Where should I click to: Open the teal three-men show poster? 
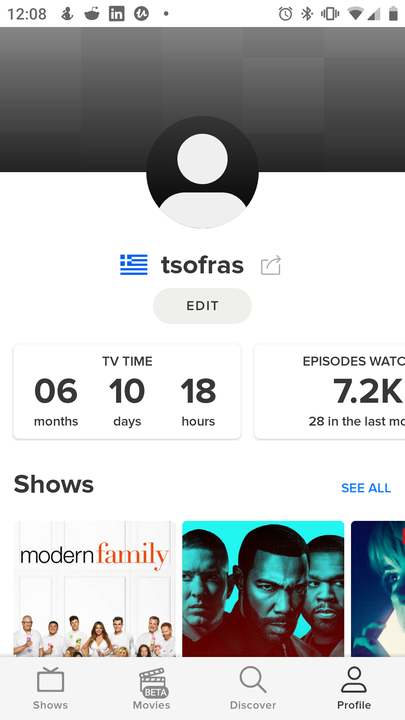coord(263,589)
